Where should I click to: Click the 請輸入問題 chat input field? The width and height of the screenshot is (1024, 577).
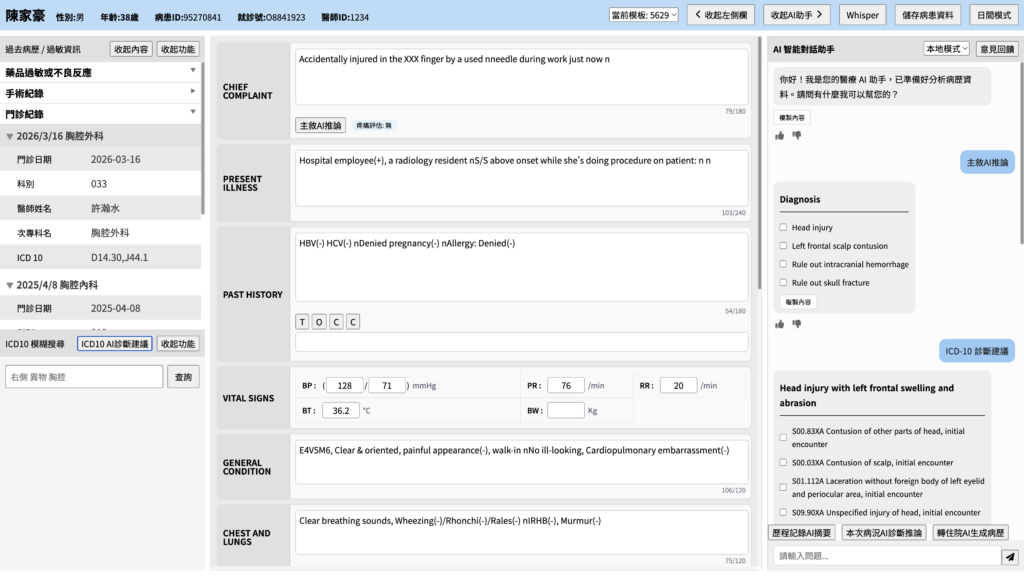click(887, 556)
